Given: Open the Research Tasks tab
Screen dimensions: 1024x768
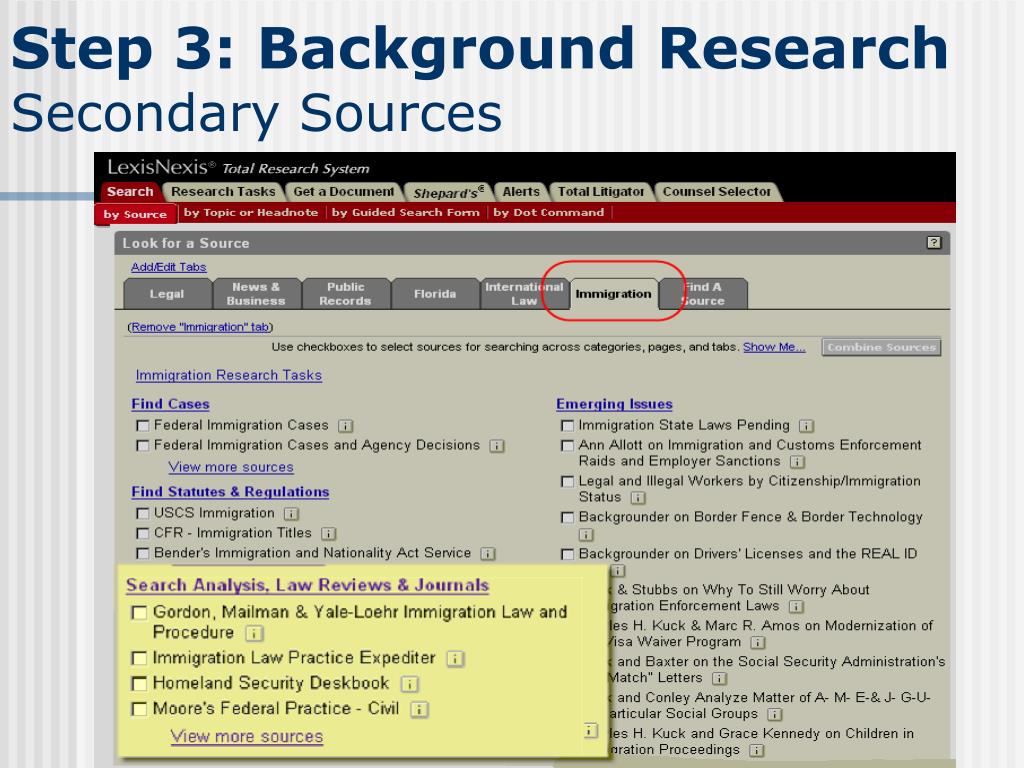Looking at the screenshot, I should pyautogui.click(x=223, y=191).
